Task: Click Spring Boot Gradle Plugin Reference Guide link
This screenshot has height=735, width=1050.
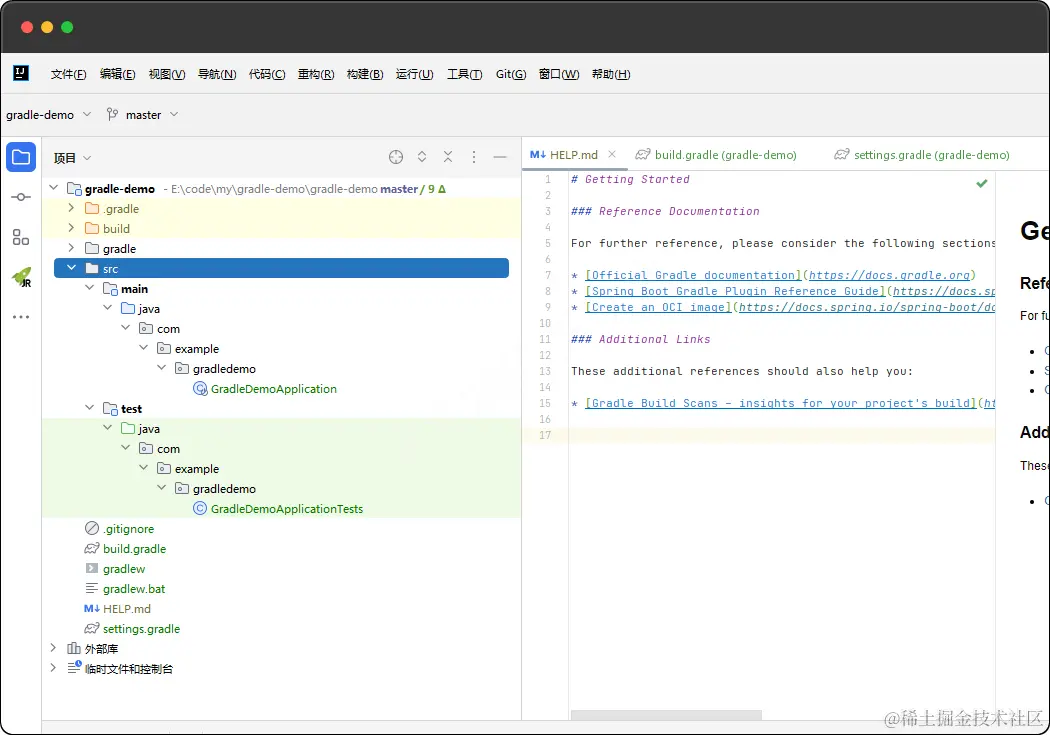Action: pyautogui.click(x=735, y=291)
